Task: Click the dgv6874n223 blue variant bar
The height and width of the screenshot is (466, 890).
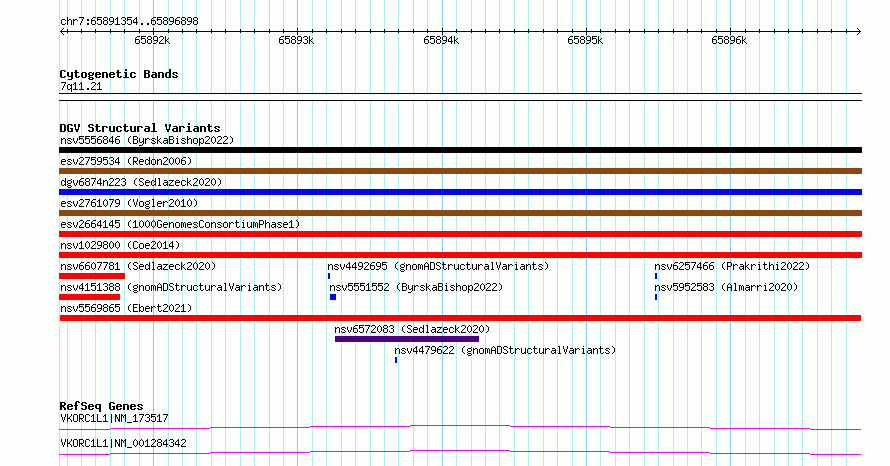Action: point(460,192)
